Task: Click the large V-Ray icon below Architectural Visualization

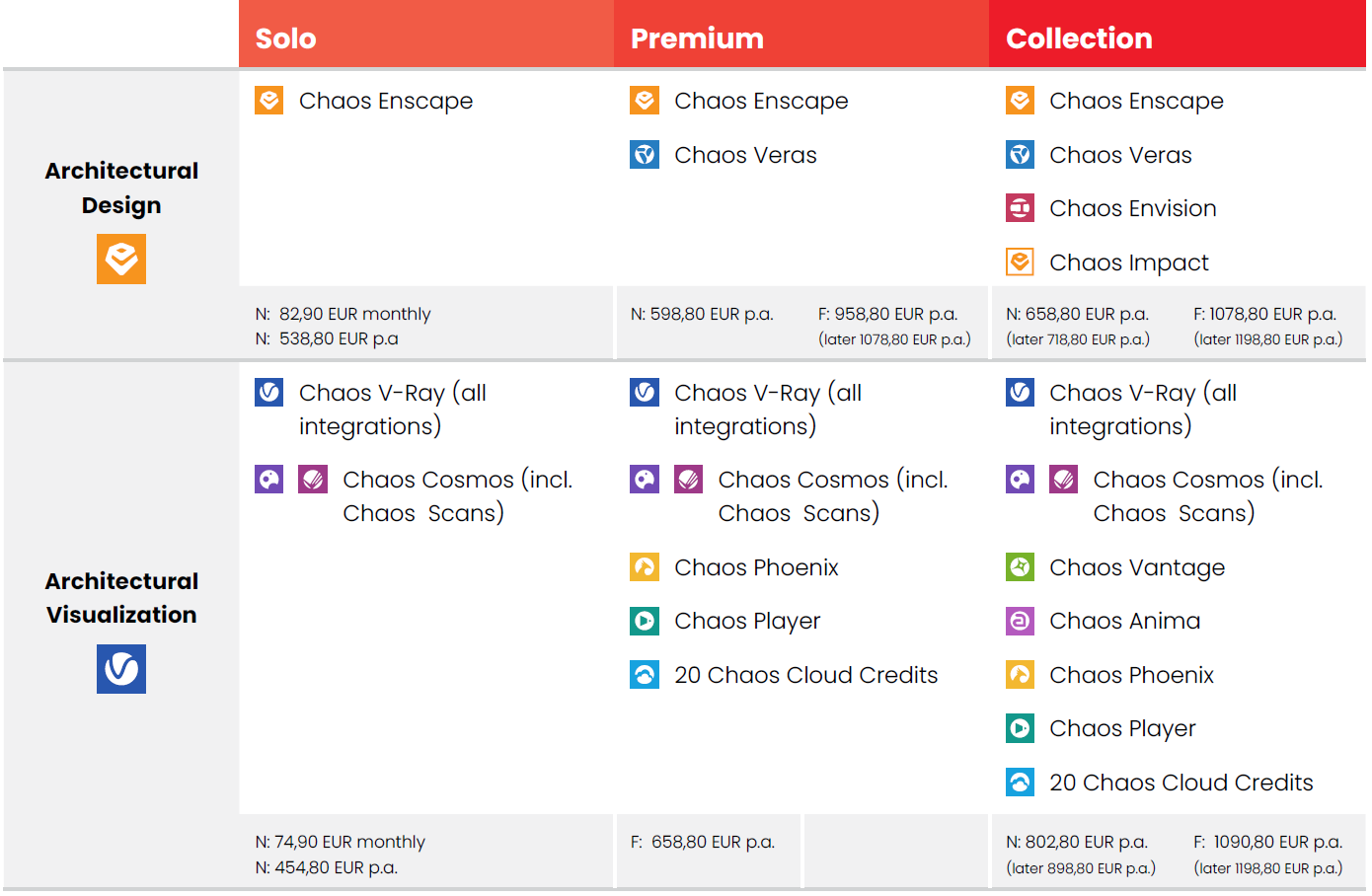Action: (x=121, y=669)
